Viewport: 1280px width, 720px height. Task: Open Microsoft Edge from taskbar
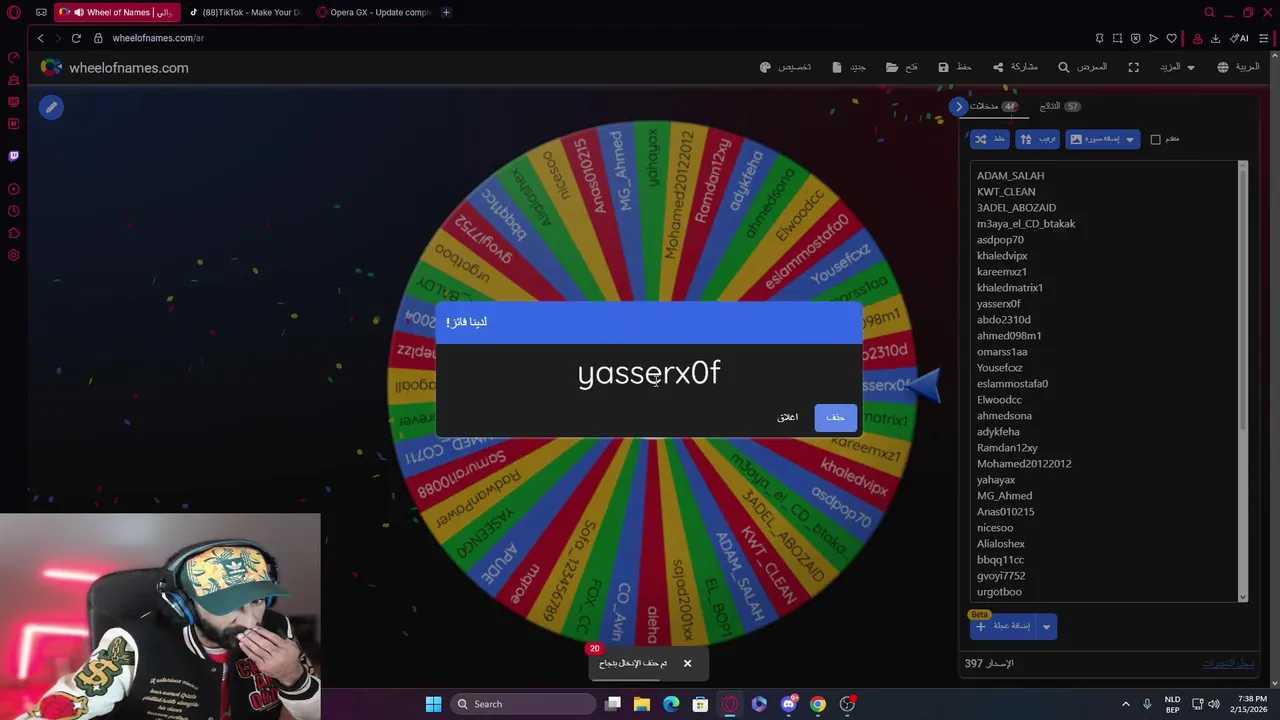[671, 704]
